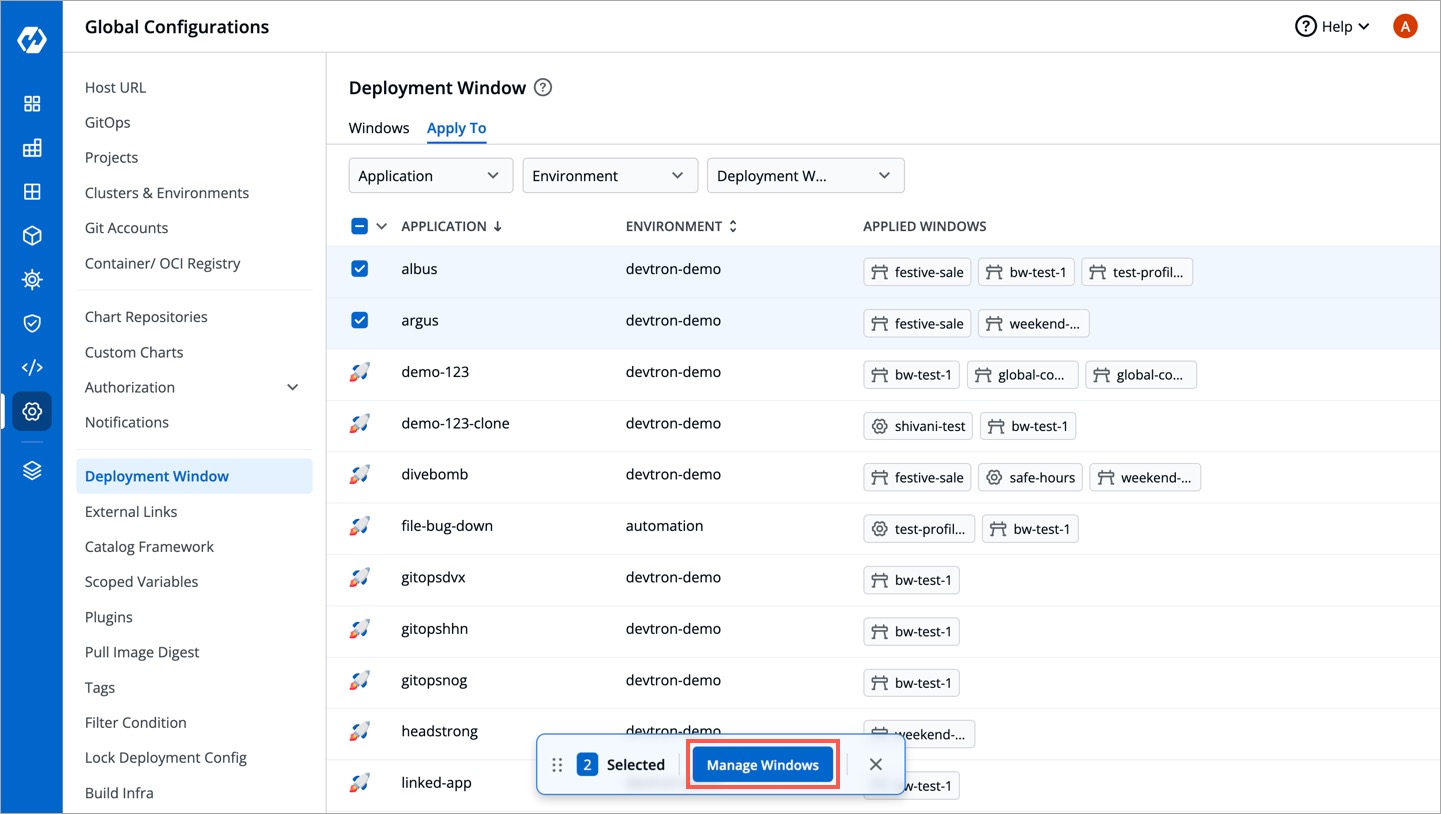Open the festive-sale window chip on albus
This screenshot has height=814, width=1441.
tap(916, 271)
